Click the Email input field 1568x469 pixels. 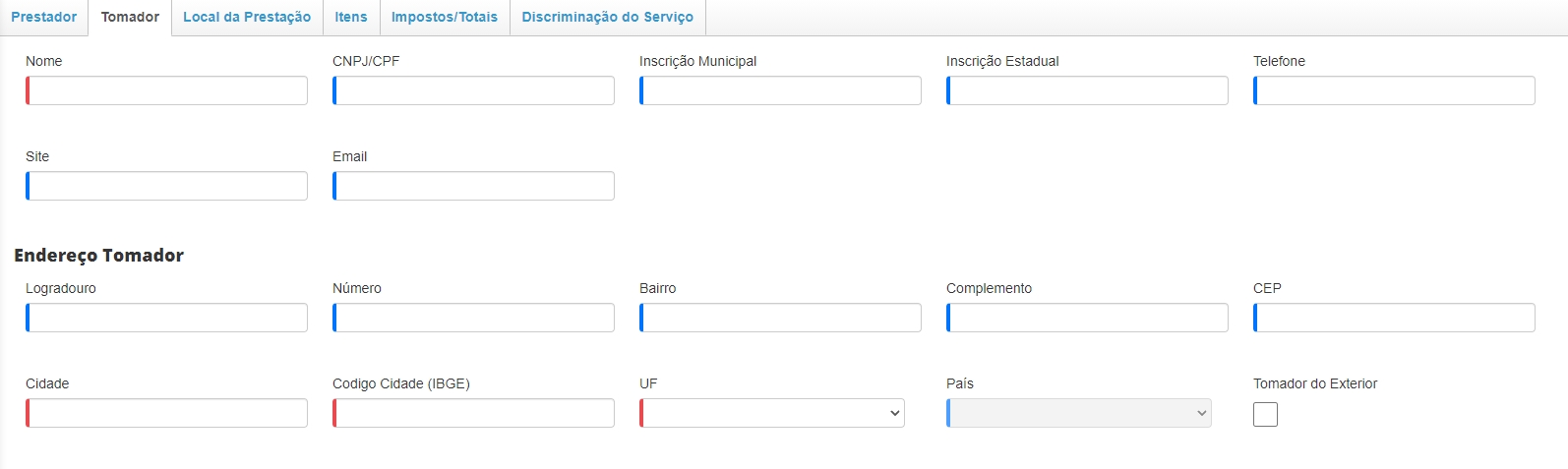pos(474,186)
